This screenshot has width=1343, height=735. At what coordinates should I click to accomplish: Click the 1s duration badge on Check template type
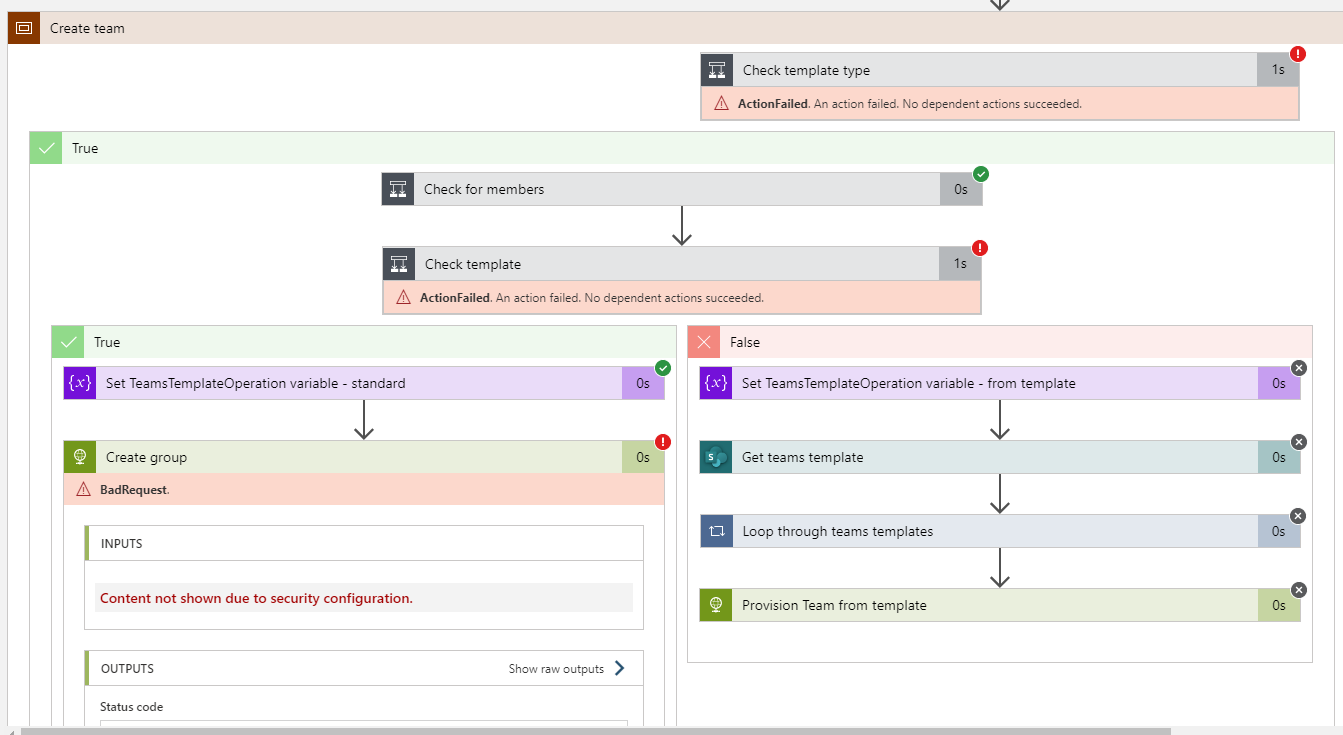click(1277, 69)
